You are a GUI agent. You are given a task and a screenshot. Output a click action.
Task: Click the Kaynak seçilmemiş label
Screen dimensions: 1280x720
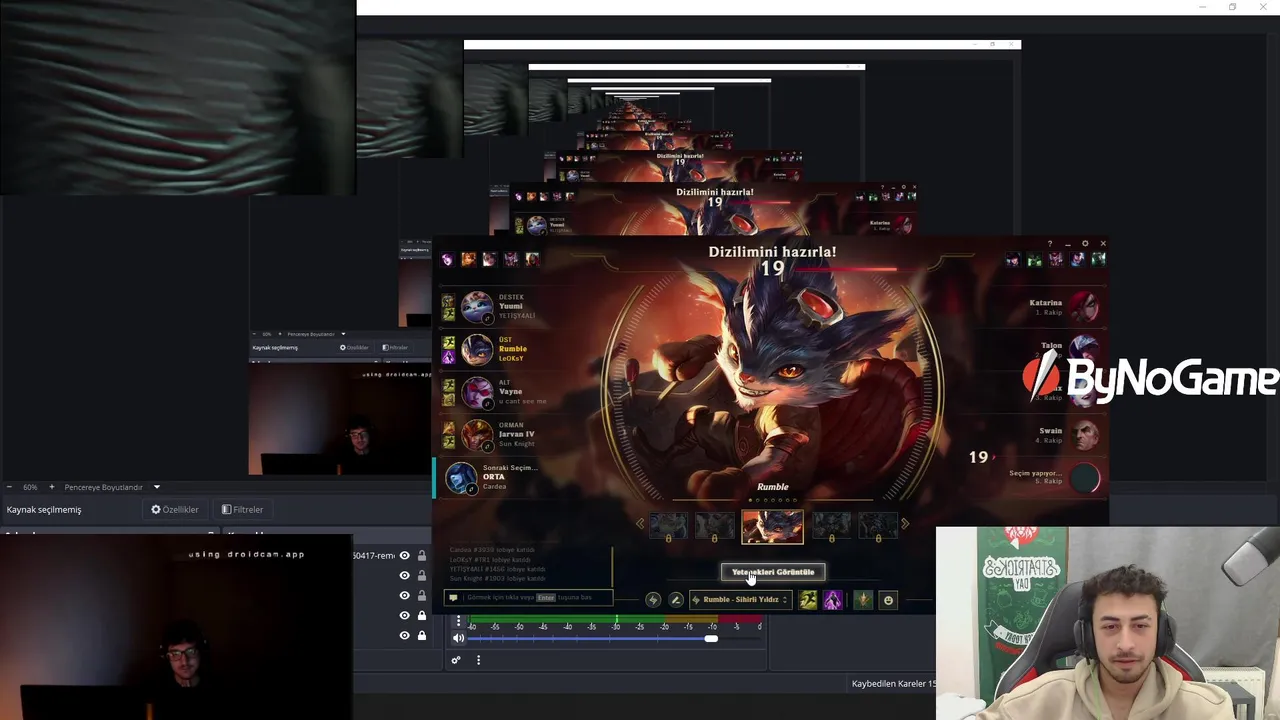pos(44,509)
